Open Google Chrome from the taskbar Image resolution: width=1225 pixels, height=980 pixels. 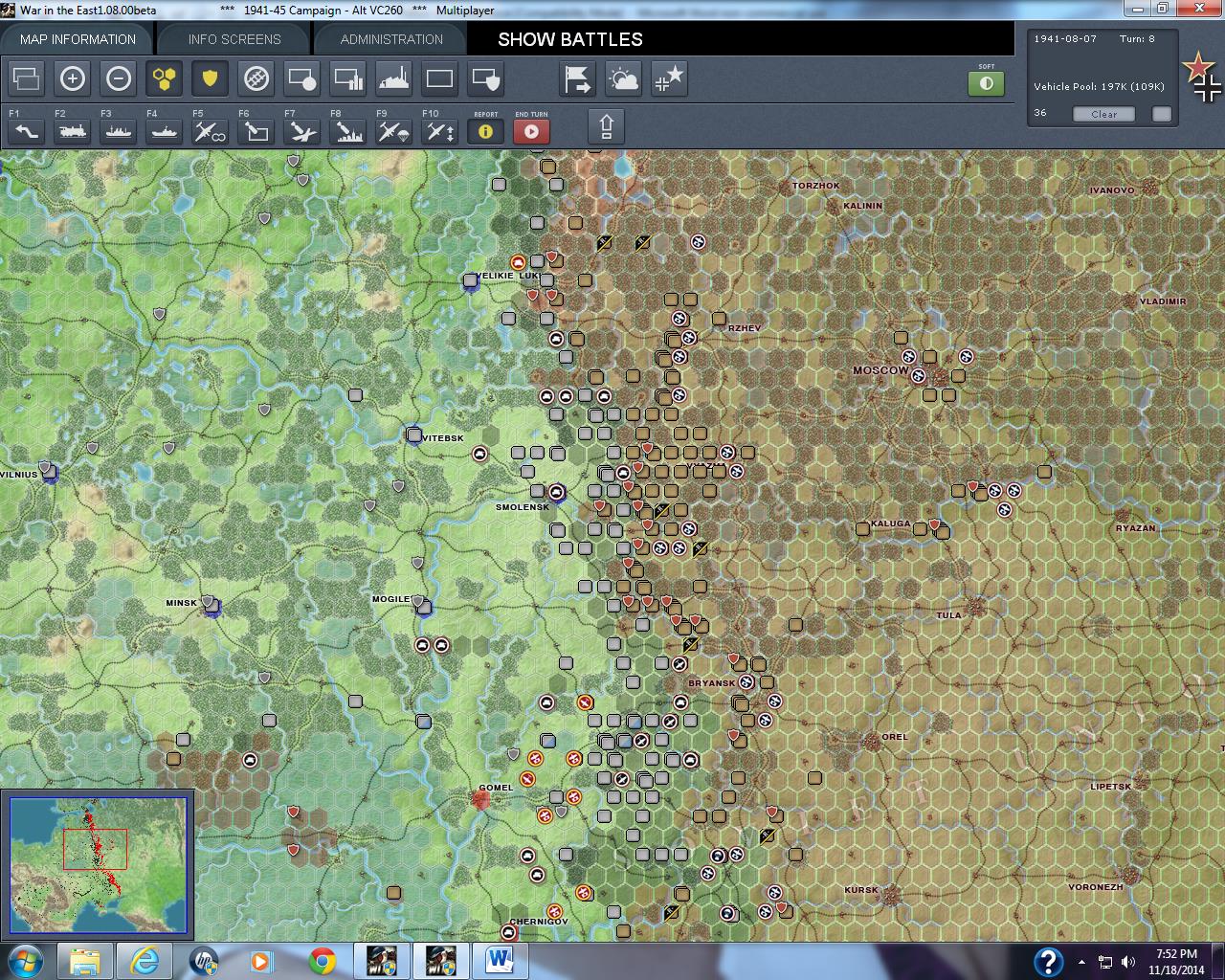click(x=323, y=961)
